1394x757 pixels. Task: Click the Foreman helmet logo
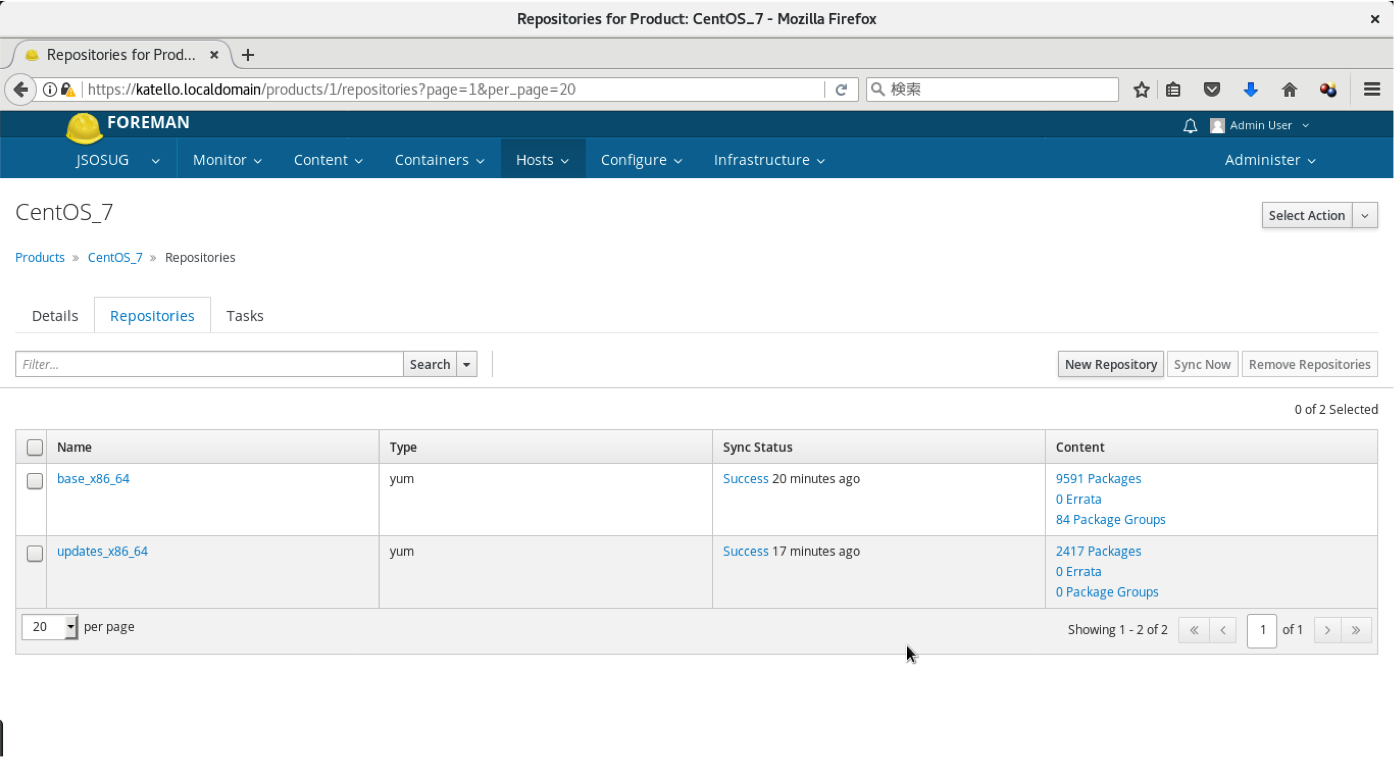tap(84, 128)
